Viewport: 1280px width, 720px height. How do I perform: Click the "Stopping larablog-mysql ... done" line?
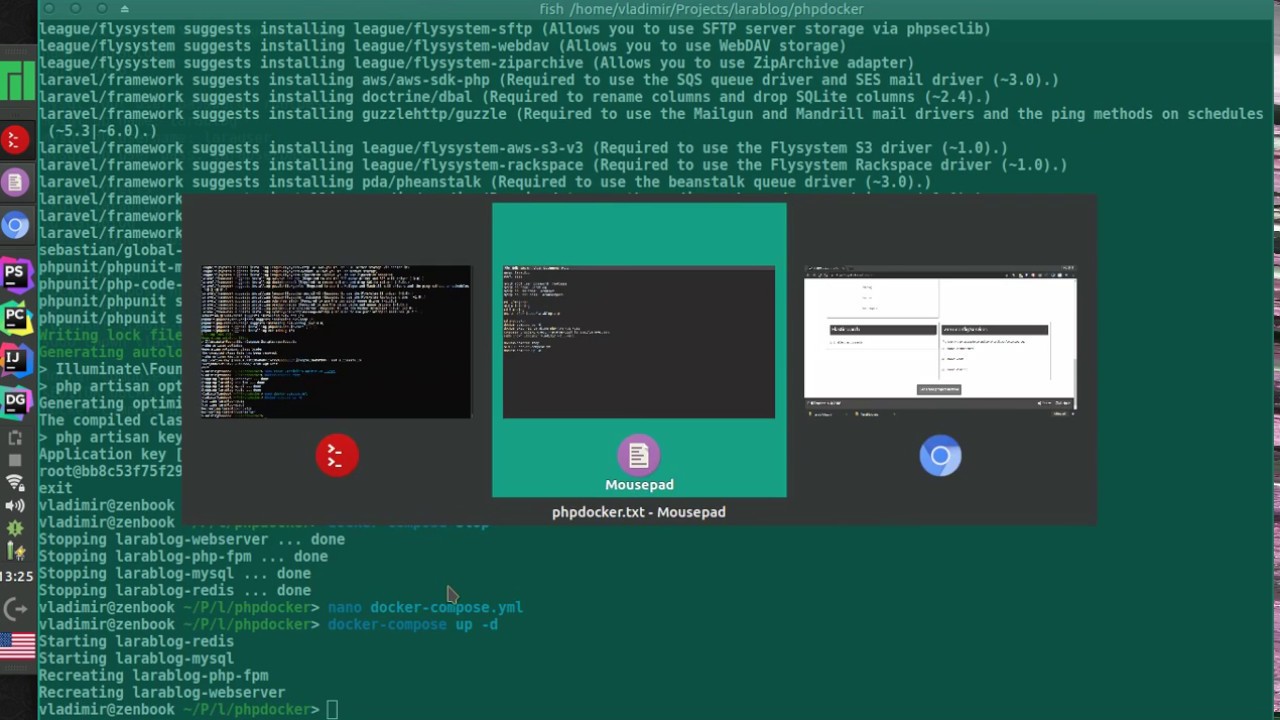click(x=175, y=574)
